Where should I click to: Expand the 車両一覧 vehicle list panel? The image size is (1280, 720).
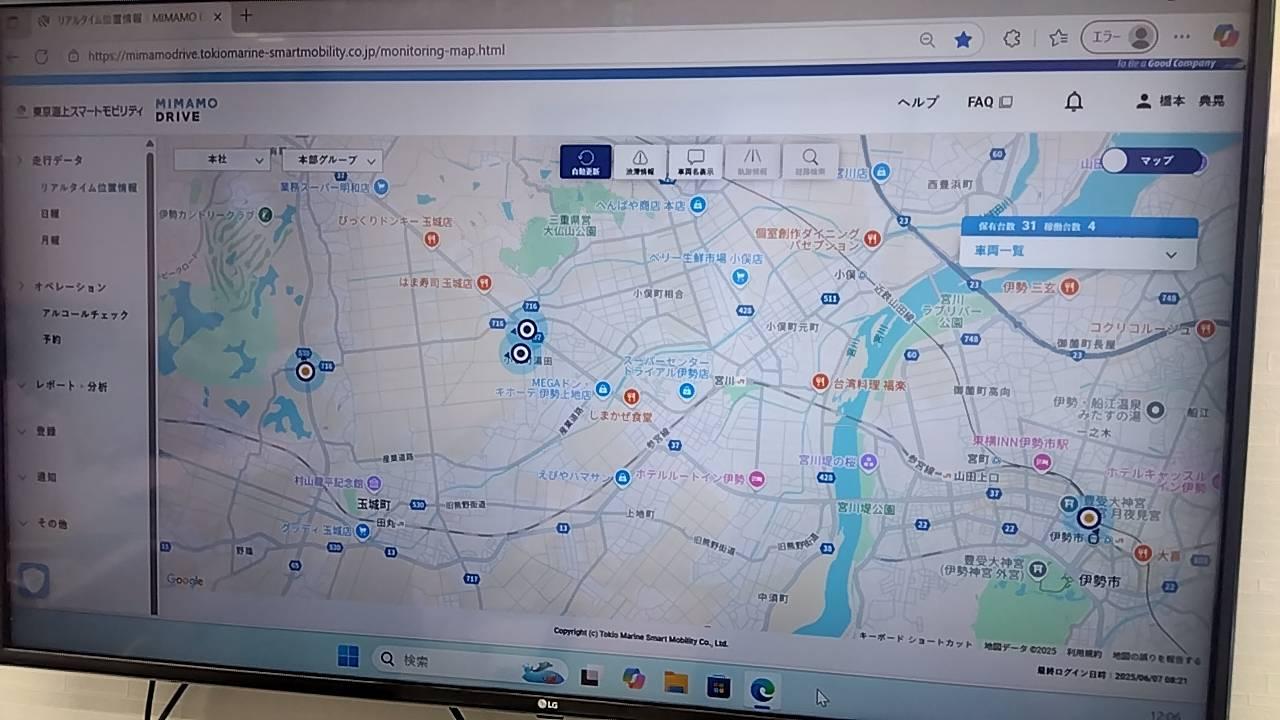pos(1078,252)
